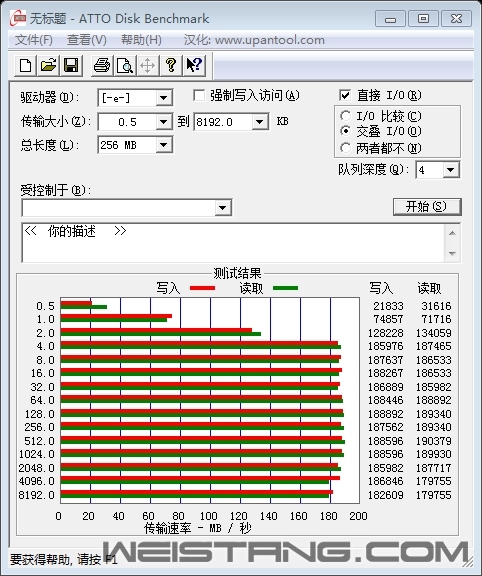Toggle the 直接 I/O checkbox
Screen dimensions: 482x576
345,96
